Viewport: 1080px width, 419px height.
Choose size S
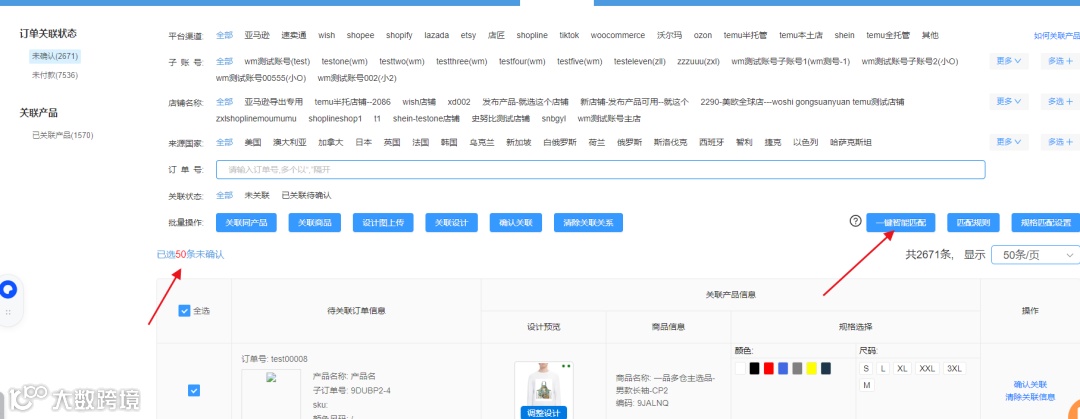pyautogui.click(x=866, y=369)
